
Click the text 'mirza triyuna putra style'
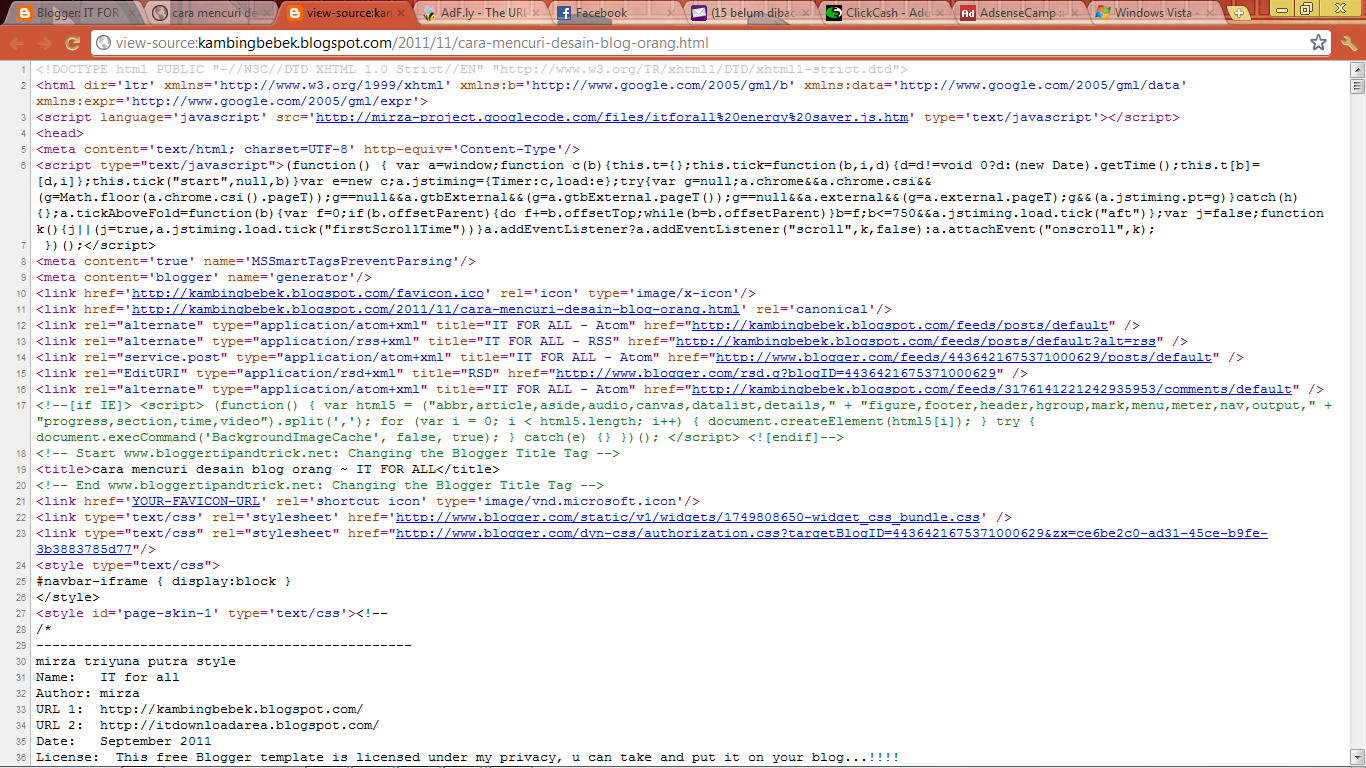coord(136,661)
